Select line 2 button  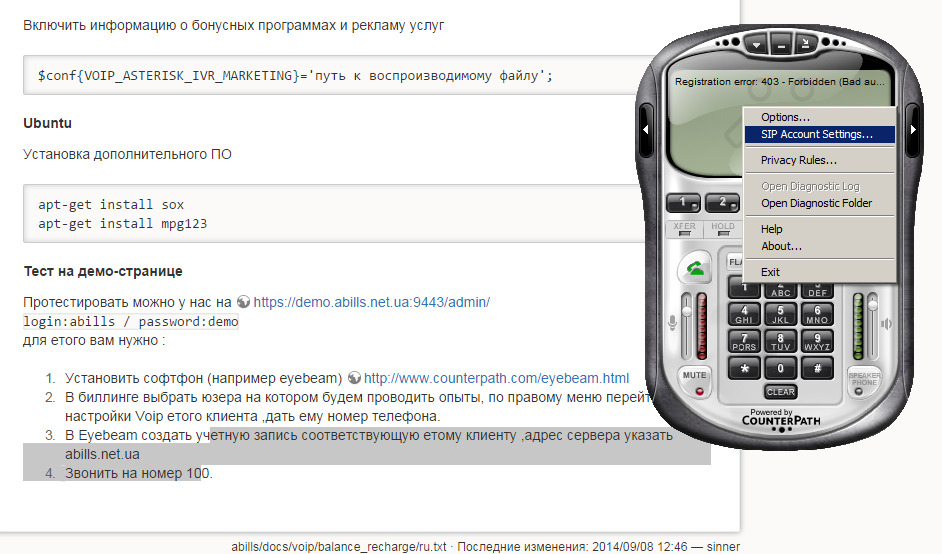(720, 202)
